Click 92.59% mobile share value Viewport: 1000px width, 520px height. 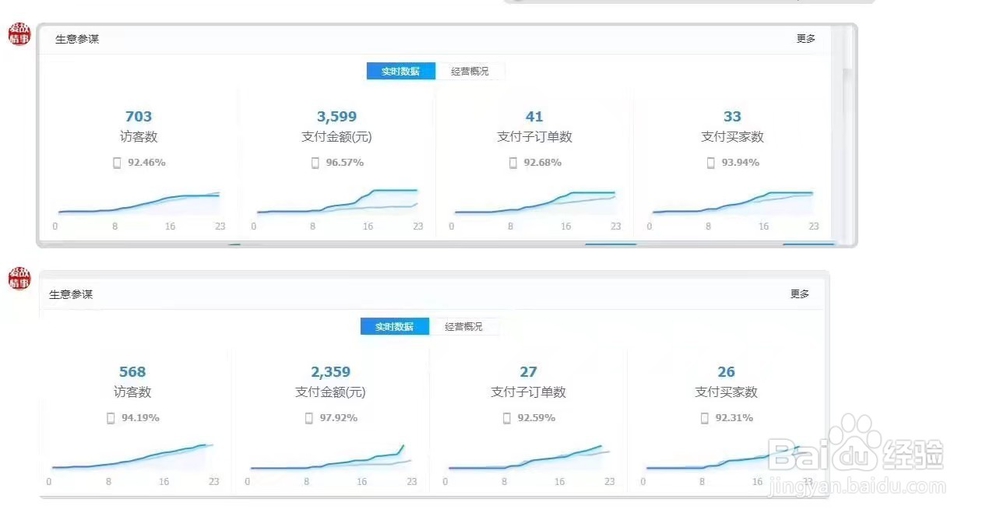[536, 418]
